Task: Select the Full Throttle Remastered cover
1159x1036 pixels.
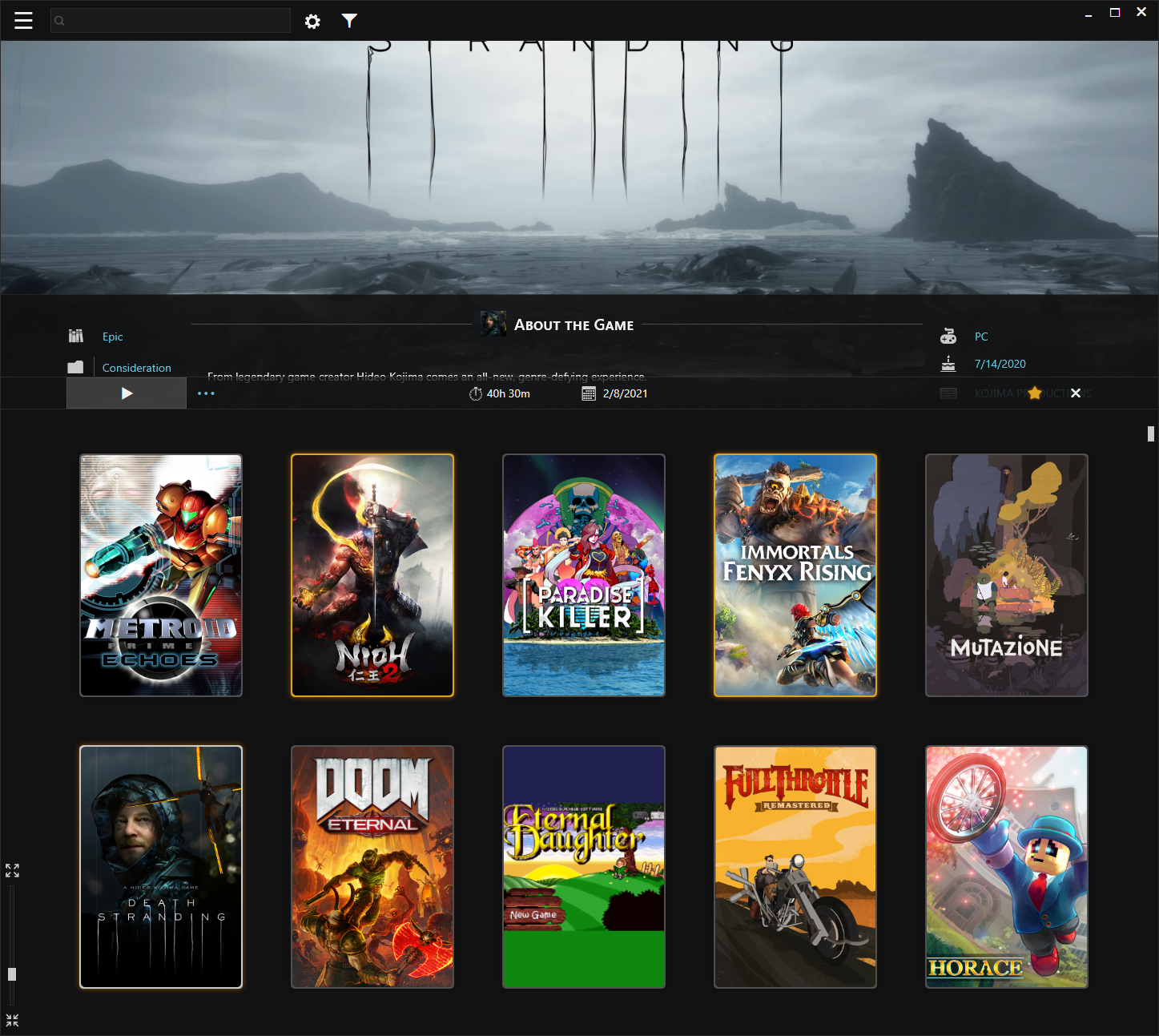Action: coord(795,867)
